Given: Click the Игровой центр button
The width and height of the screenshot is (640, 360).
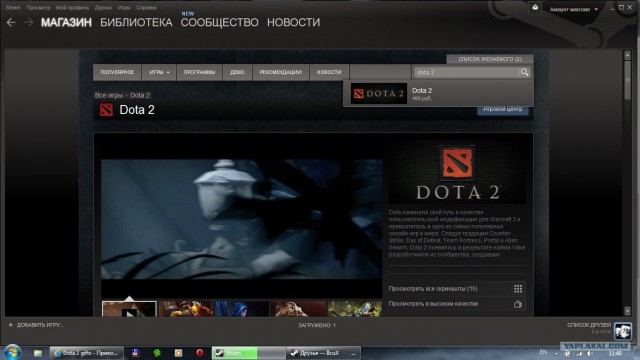Looking at the screenshot, I should click(x=502, y=109).
